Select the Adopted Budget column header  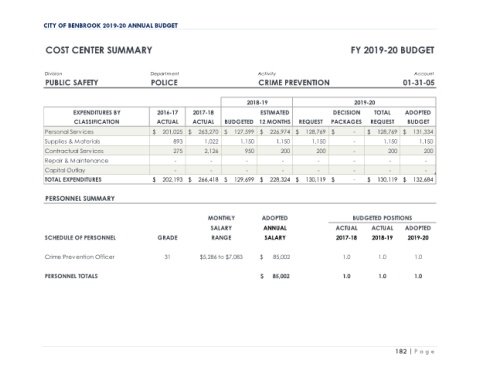tap(418, 117)
